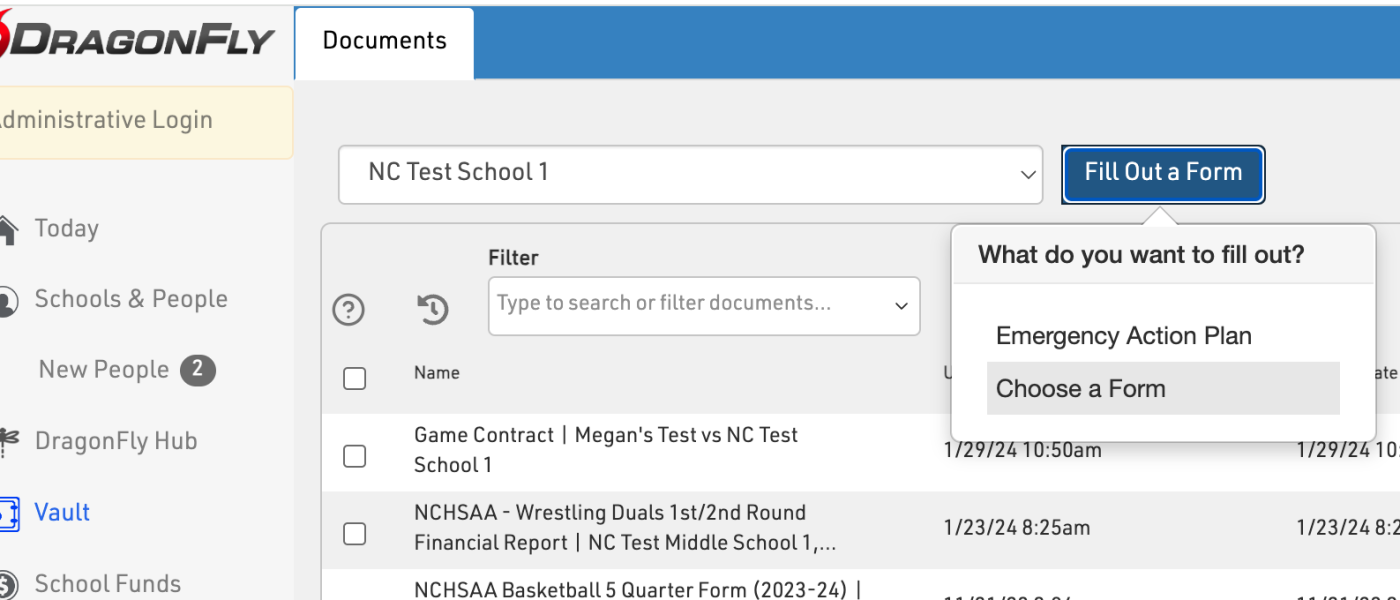
Task: Click the question mark help icon
Action: click(348, 310)
